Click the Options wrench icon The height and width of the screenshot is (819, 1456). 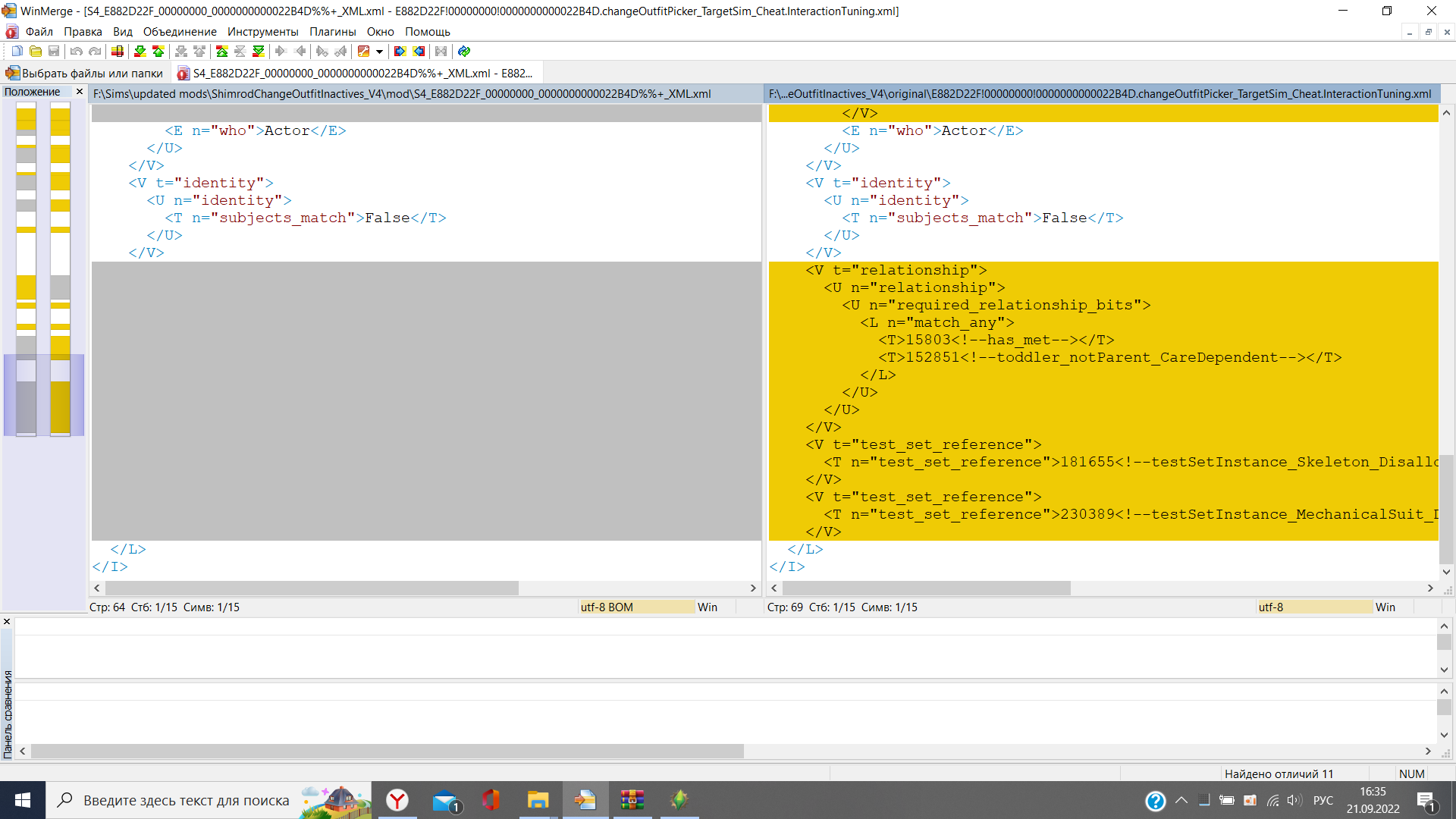pos(364,52)
